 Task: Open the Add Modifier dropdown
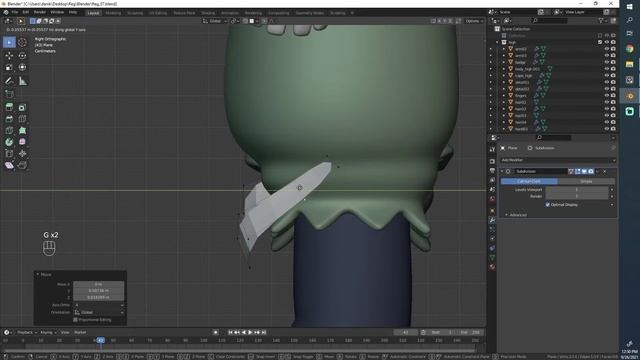(558, 160)
